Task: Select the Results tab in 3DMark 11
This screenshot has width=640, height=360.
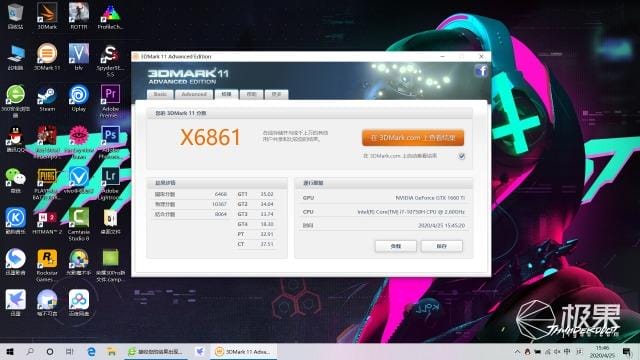Action: 227,94
